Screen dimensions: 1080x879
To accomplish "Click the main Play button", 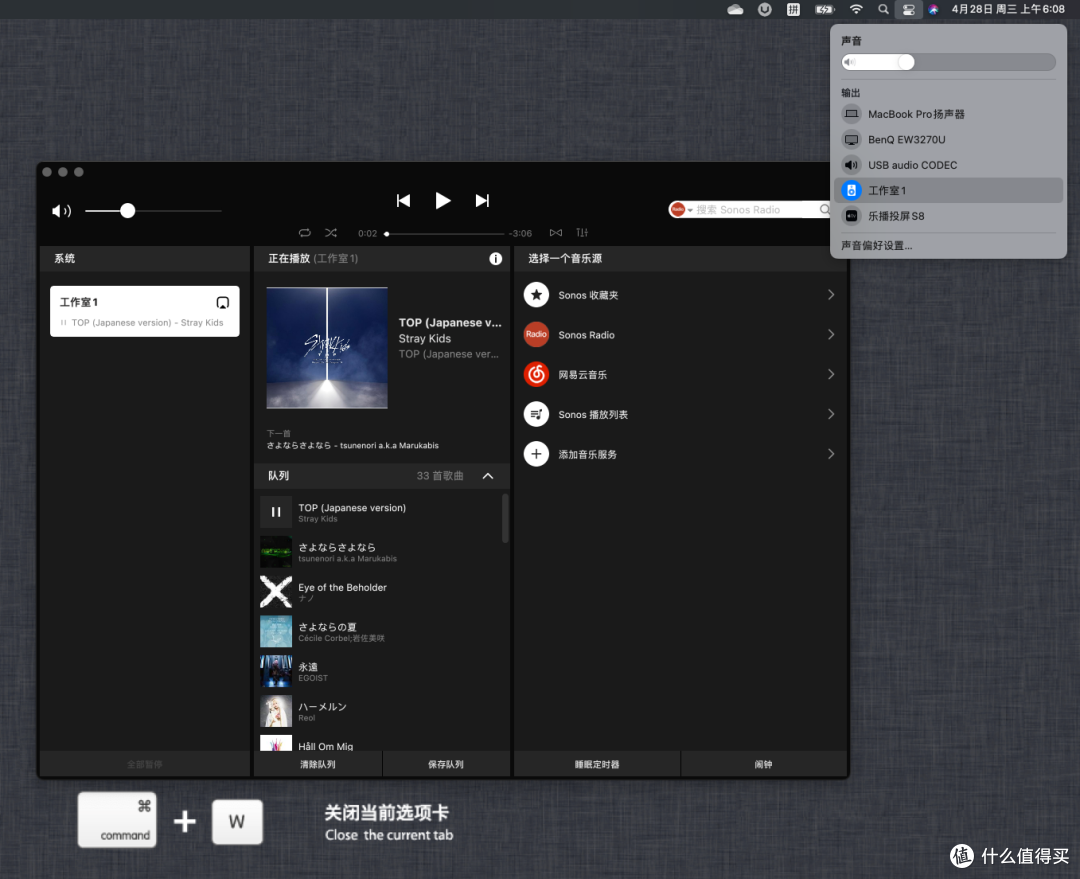I will tap(443, 200).
